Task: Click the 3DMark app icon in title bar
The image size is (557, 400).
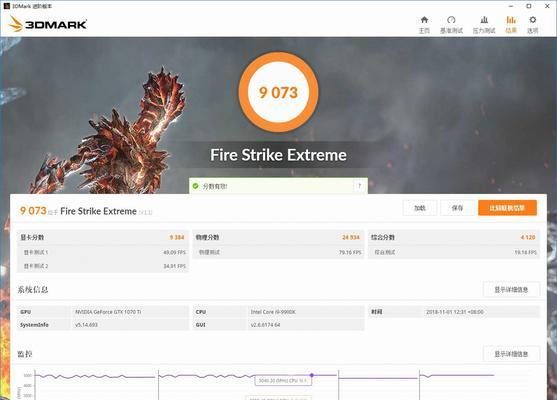Action: point(6,6)
